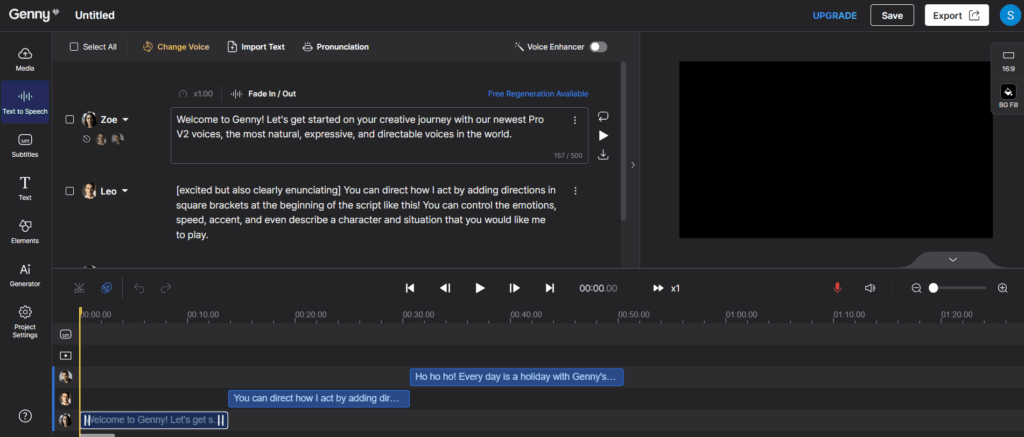Open the three-dot menu of Zoe's text block
Image resolution: width=1024 pixels, height=437 pixels.
pos(575,120)
